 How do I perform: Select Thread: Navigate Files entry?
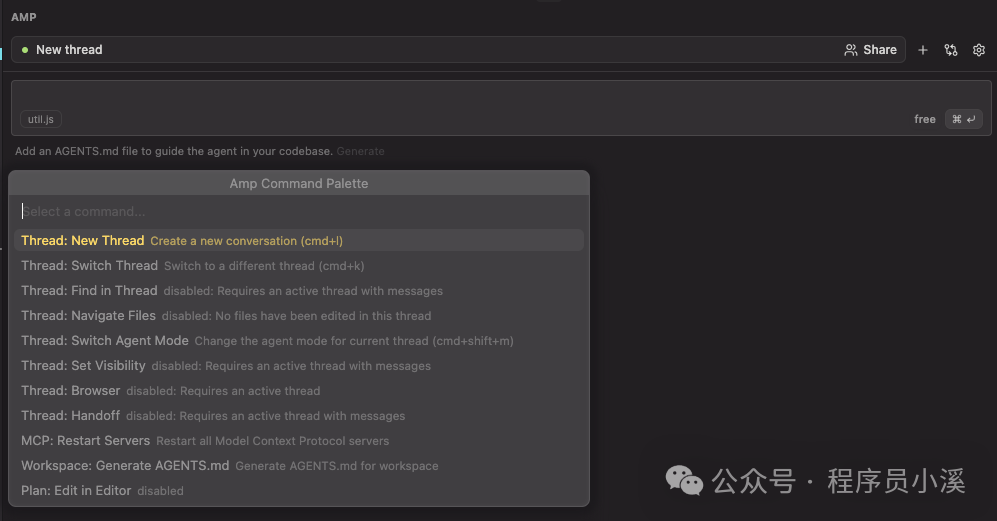(299, 316)
